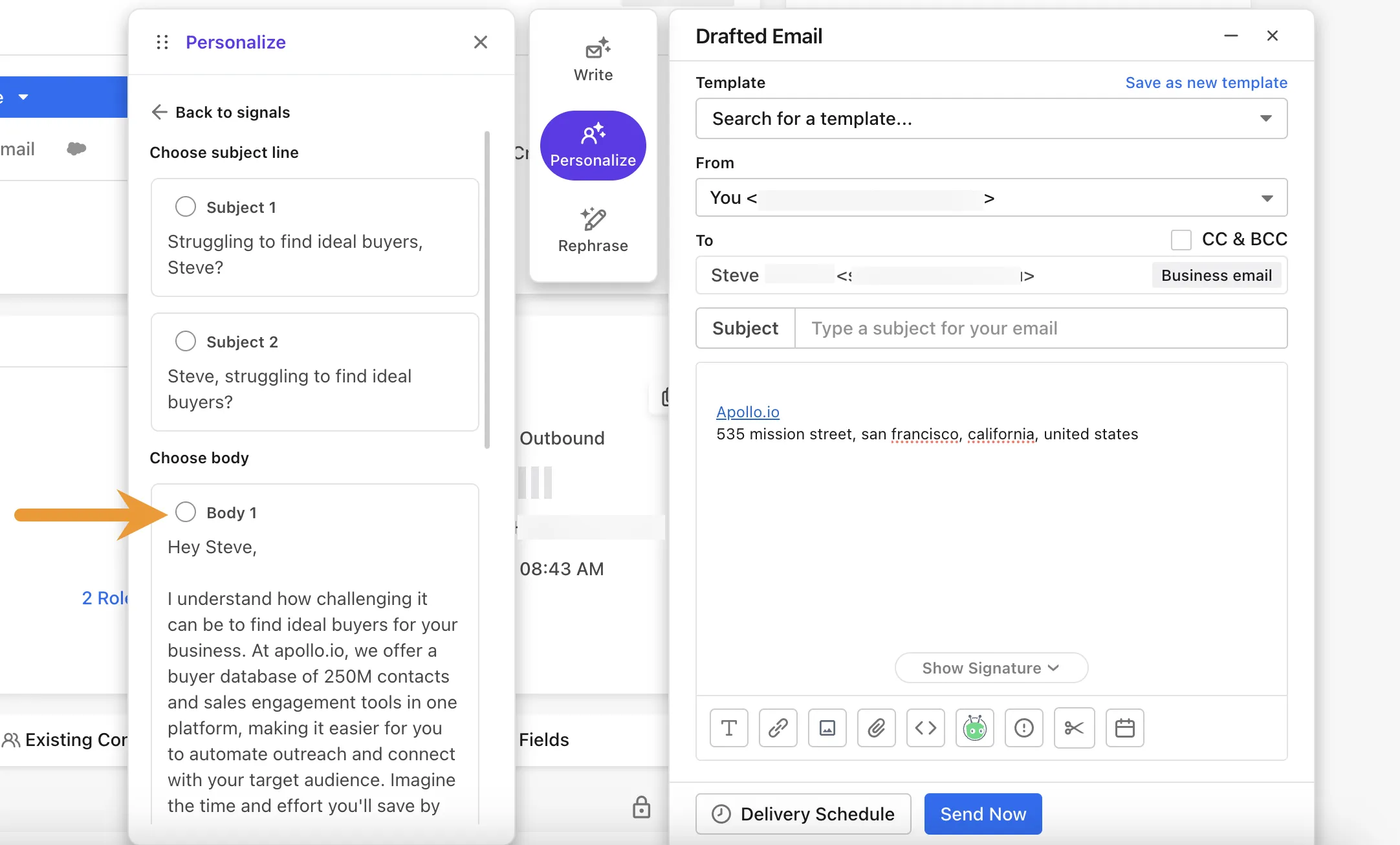Click the calendar/schedule insert icon

[x=1125, y=727]
